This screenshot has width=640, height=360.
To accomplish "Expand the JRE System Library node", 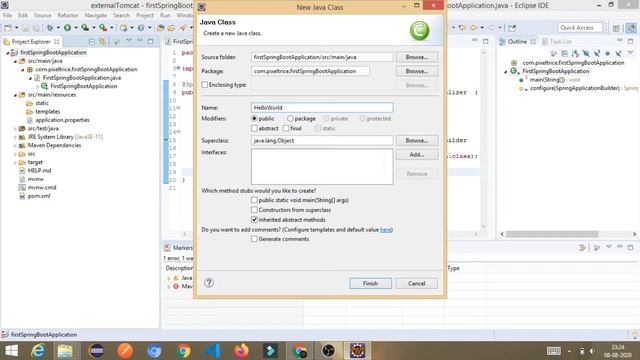I will click(15, 137).
